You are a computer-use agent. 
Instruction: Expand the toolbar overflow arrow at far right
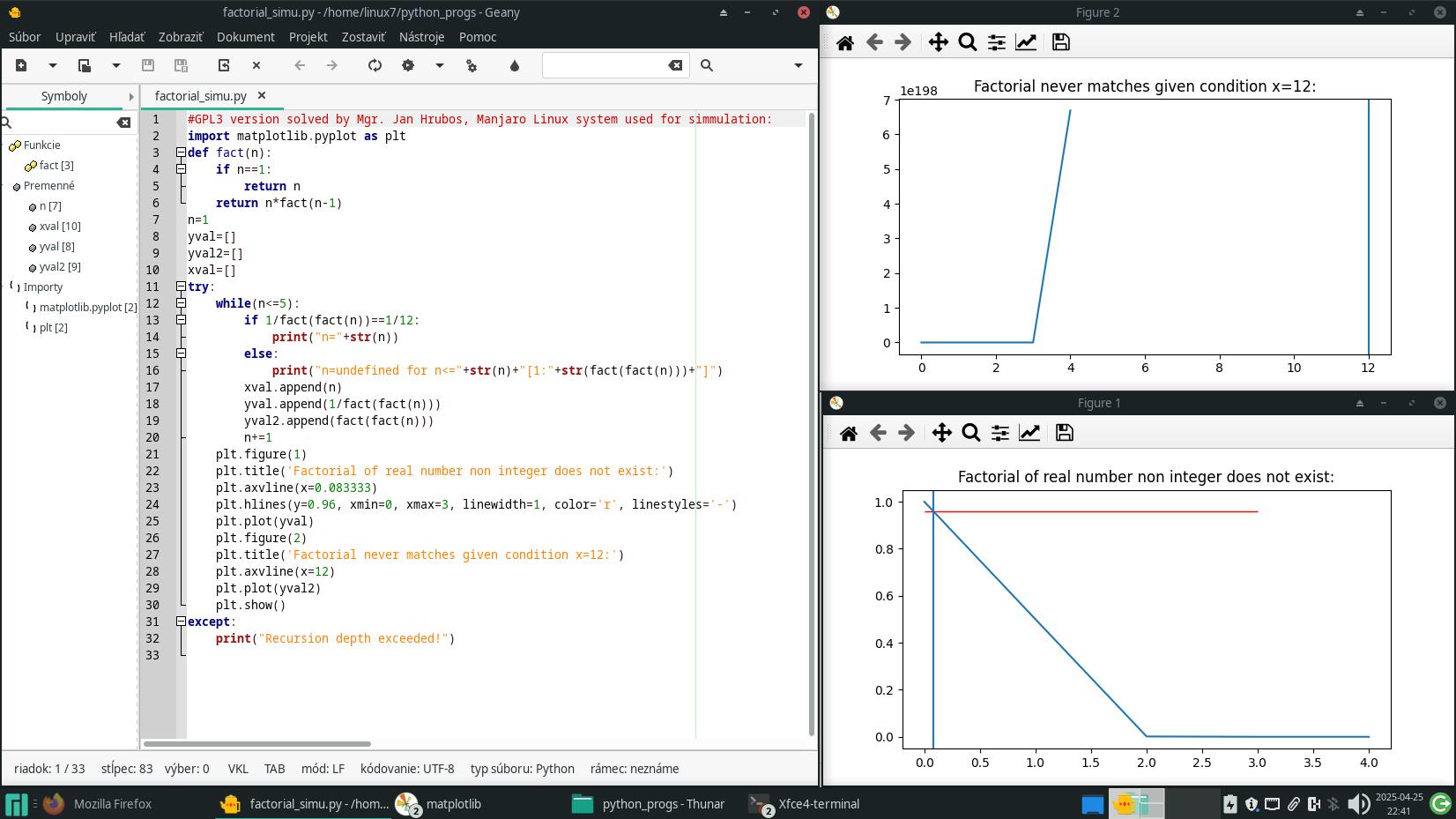tap(799, 65)
